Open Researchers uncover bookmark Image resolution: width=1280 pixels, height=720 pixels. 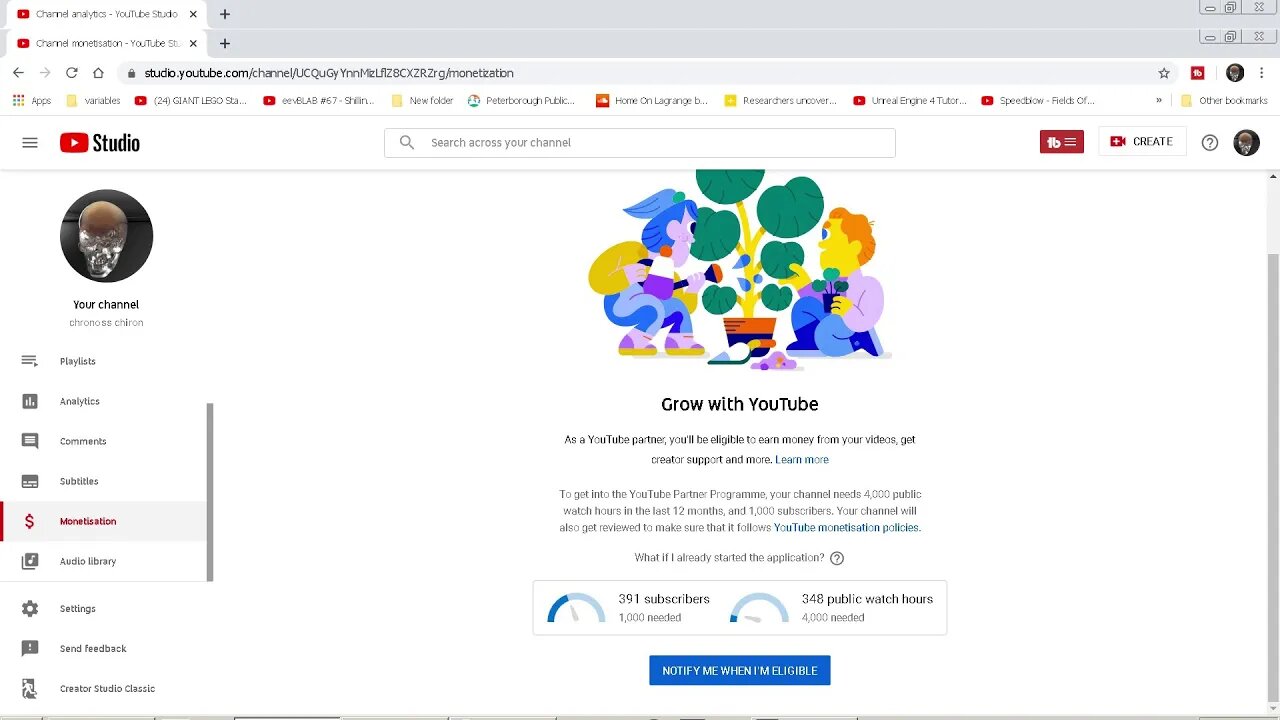click(x=780, y=100)
